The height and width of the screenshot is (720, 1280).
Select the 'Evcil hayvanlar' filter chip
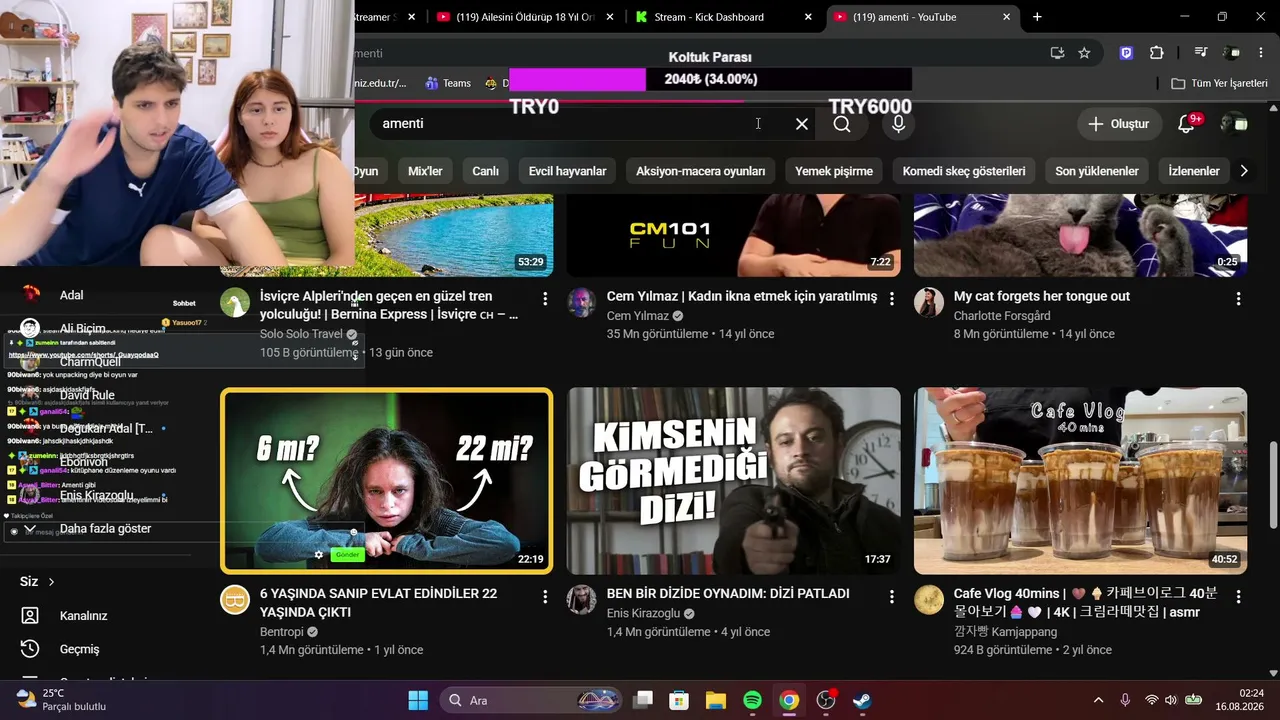coord(568,171)
